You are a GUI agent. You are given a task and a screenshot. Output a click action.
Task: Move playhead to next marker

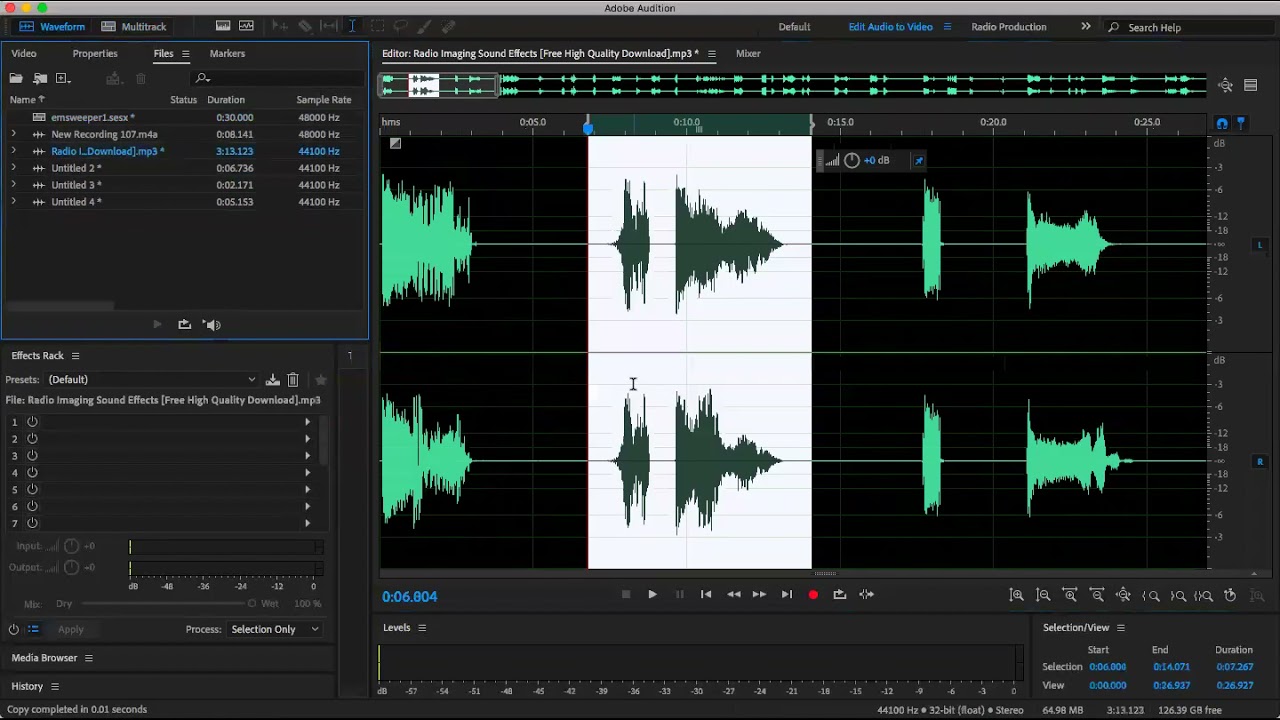click(786, 594)
